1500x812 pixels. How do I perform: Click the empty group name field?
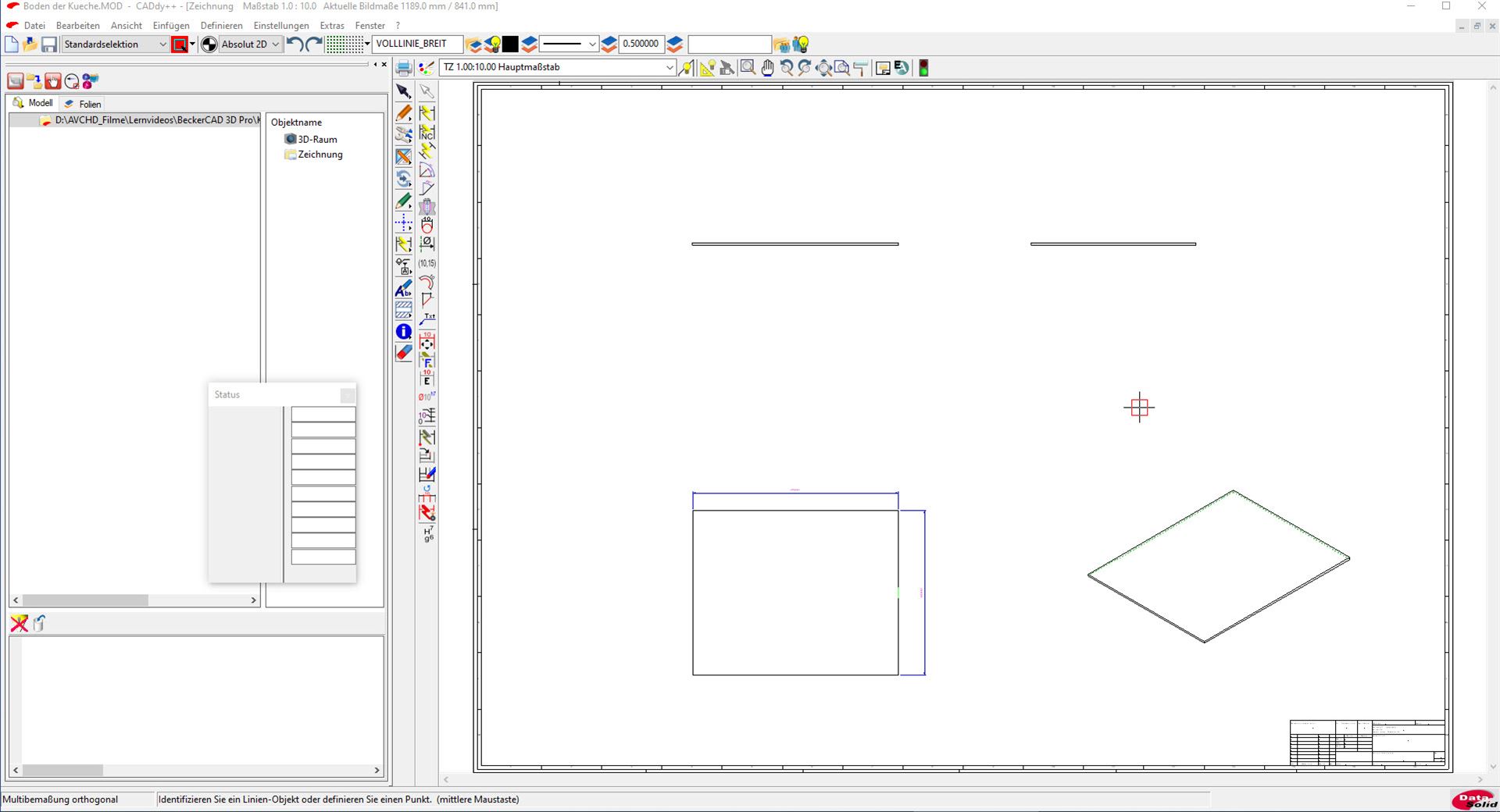729,45
